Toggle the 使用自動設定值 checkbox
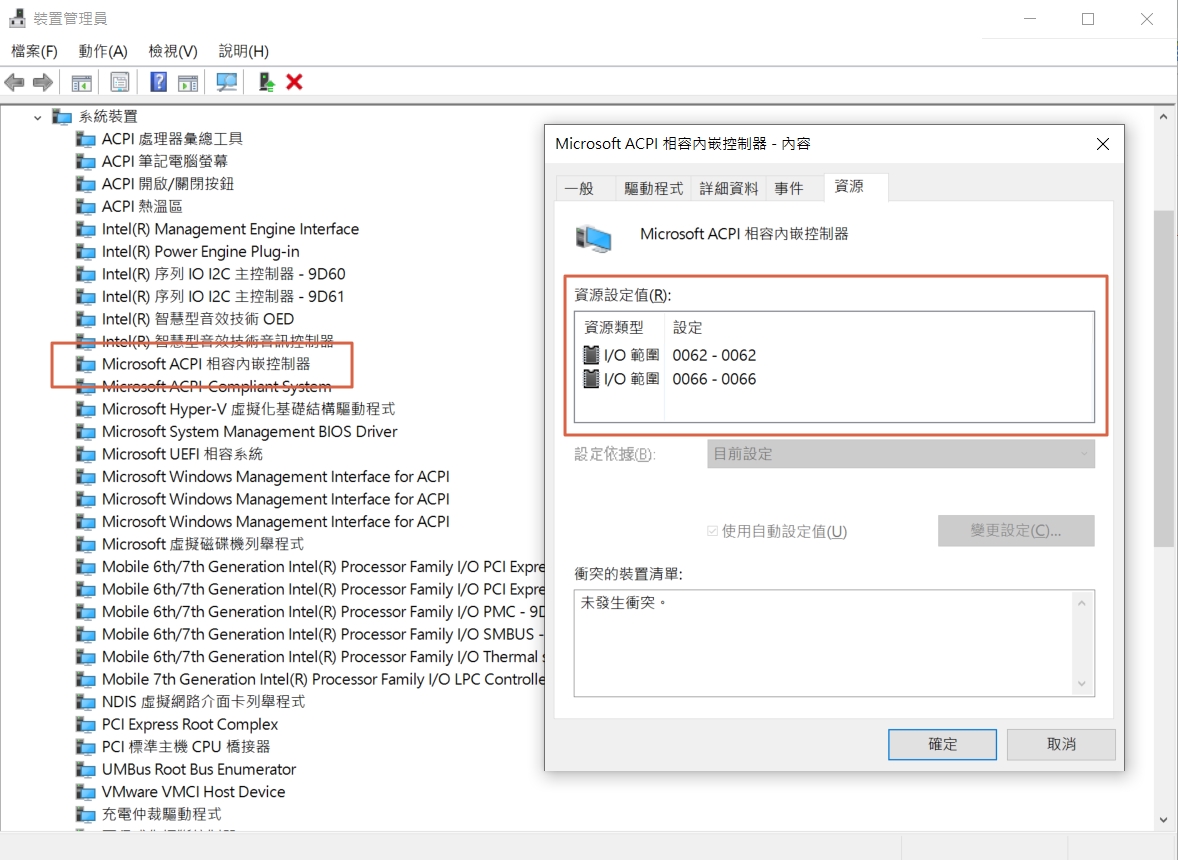The width and height of the screenshot is (1178, 860). coord(713,531)
